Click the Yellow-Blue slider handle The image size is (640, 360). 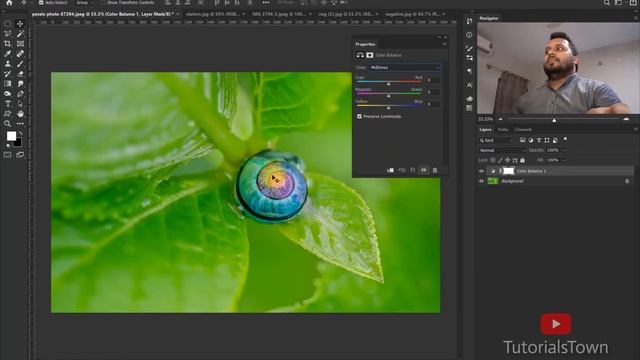click(389, 107)
